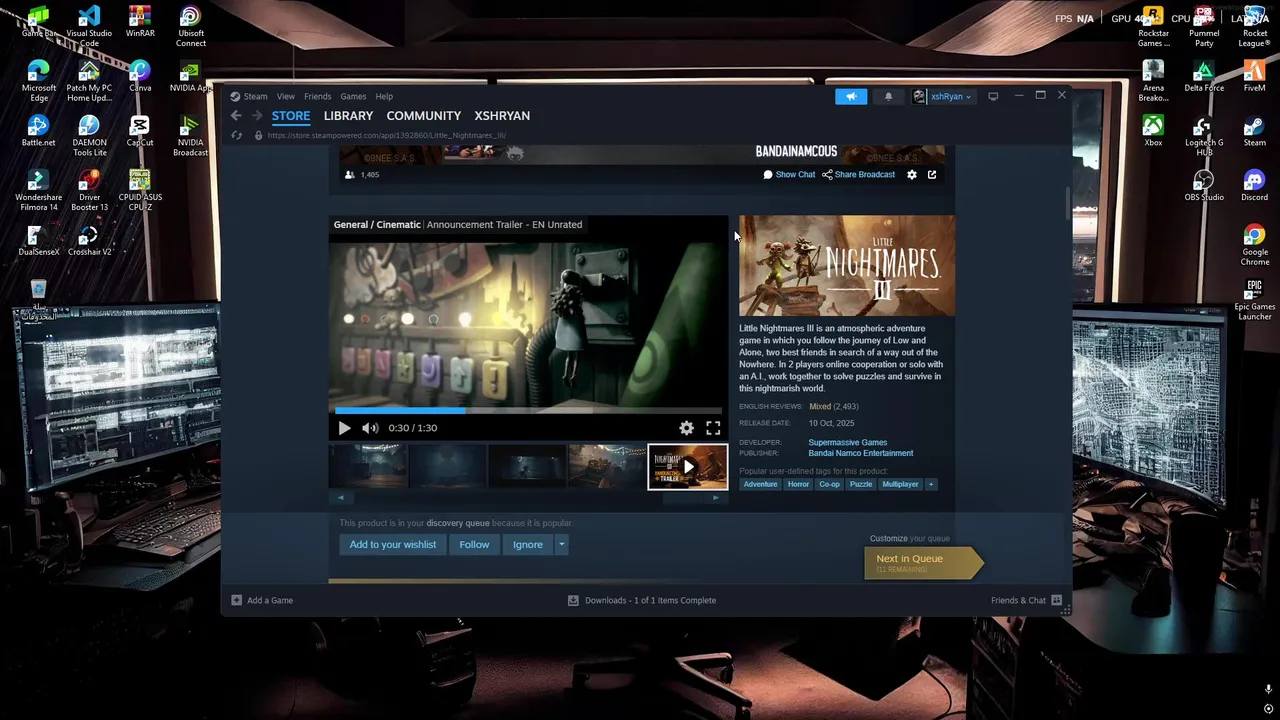Click the Steam store URL address bar

coord(386,135)
